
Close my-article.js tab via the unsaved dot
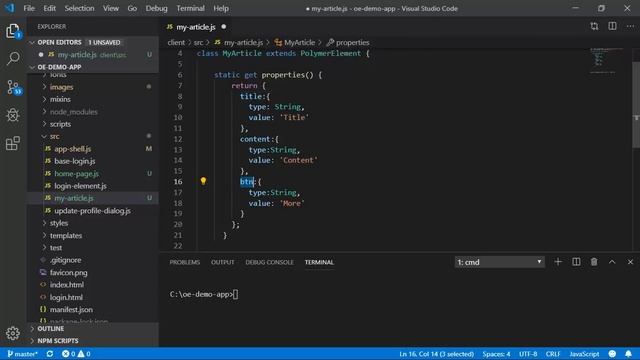point(224,27)
